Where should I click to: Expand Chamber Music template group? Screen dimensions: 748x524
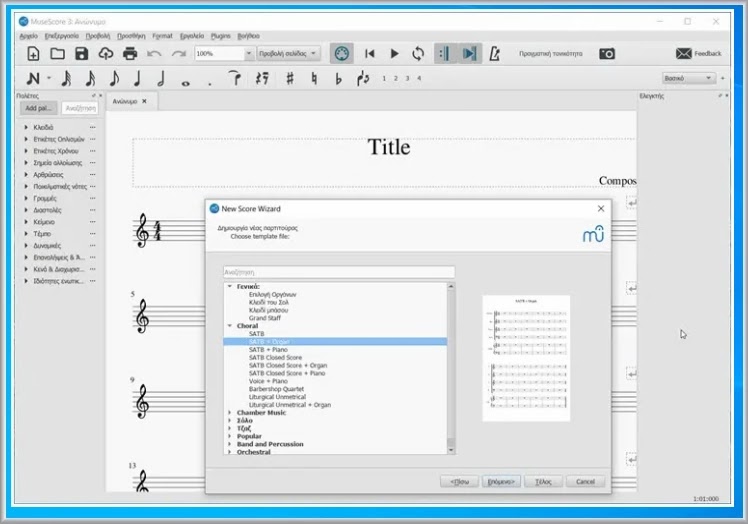click(230, 413)
